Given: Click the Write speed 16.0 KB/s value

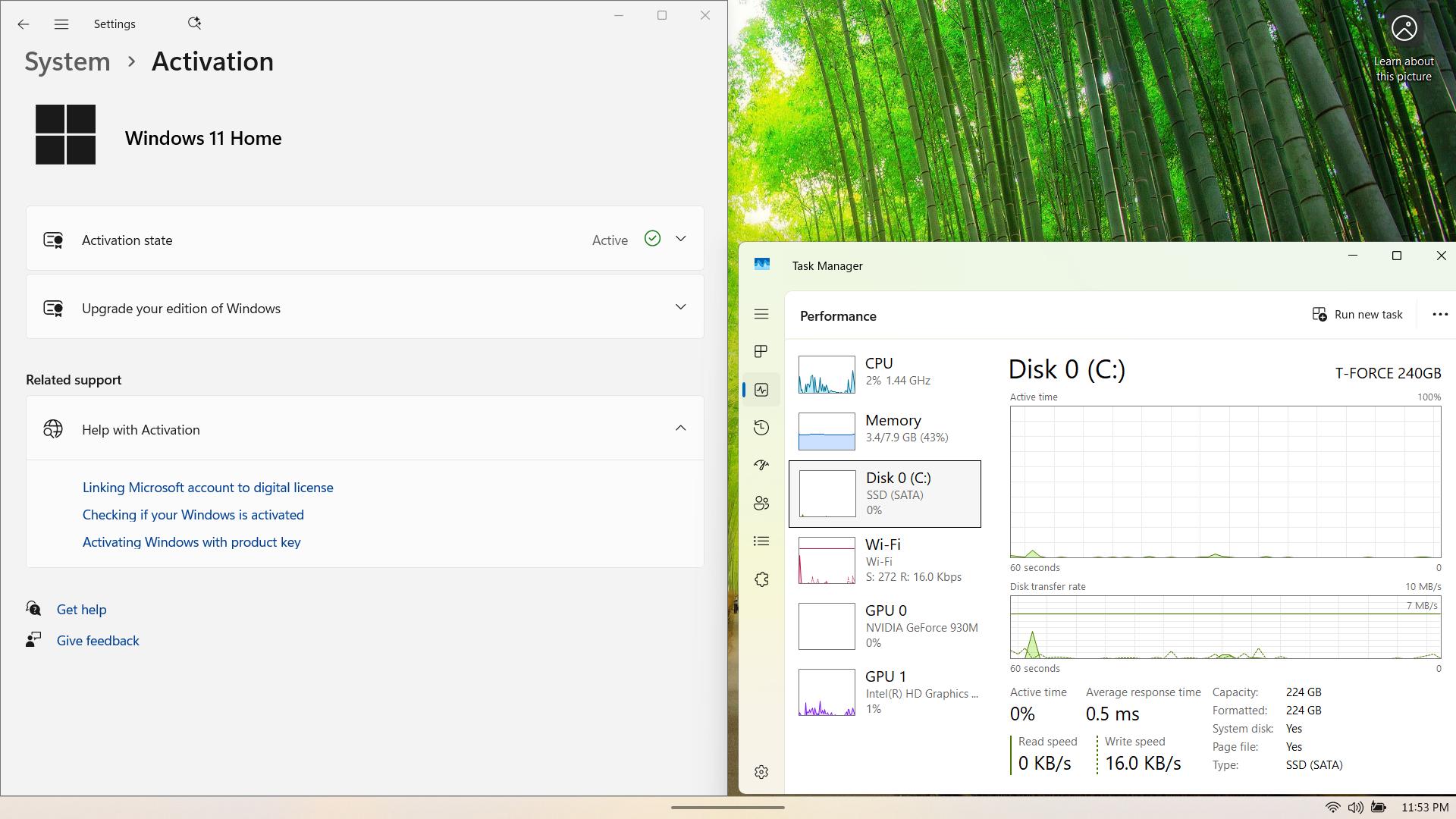Looking at the screenshot, I should coord(1143,763).
